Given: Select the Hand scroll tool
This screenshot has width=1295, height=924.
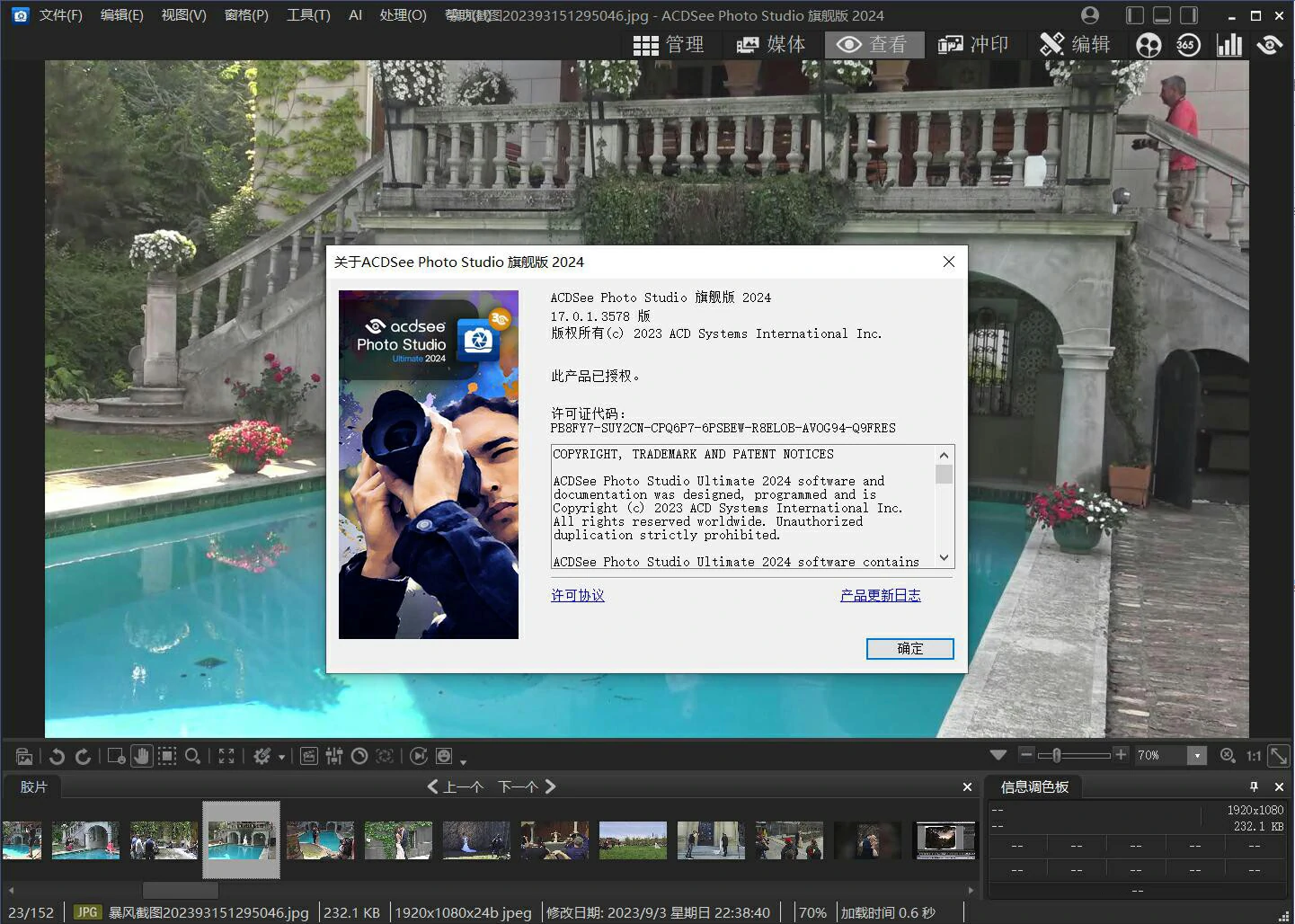Looking at the screenshot, I should (x=141, y=756).
